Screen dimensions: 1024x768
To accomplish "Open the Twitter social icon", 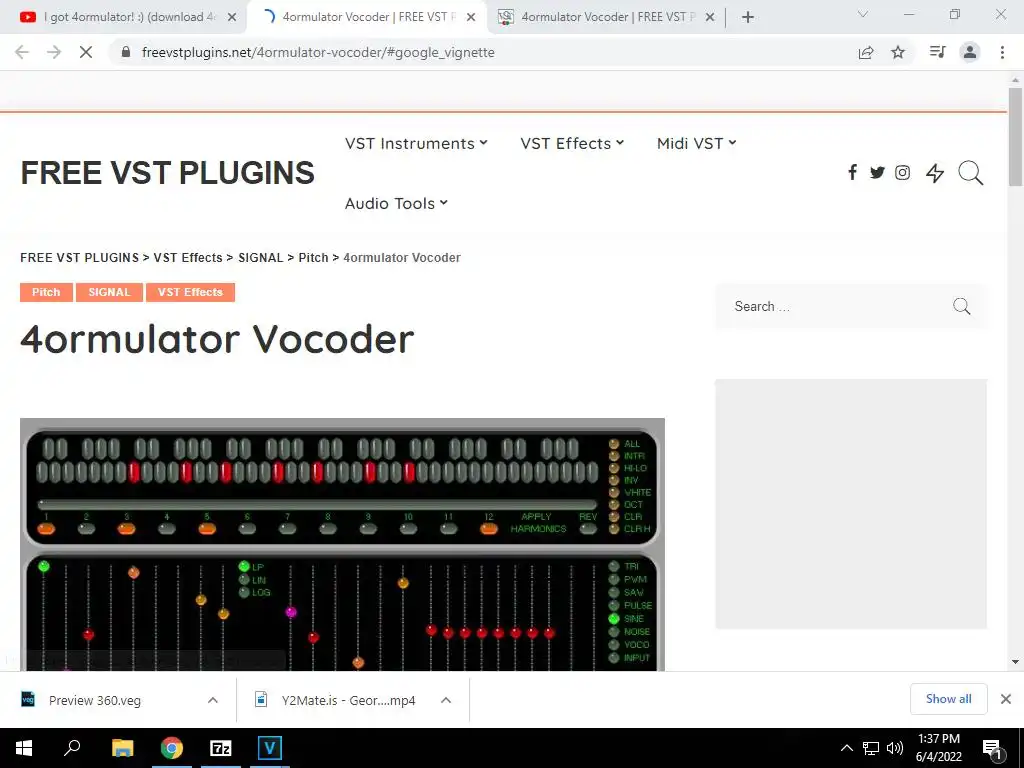I will (877, 172).
